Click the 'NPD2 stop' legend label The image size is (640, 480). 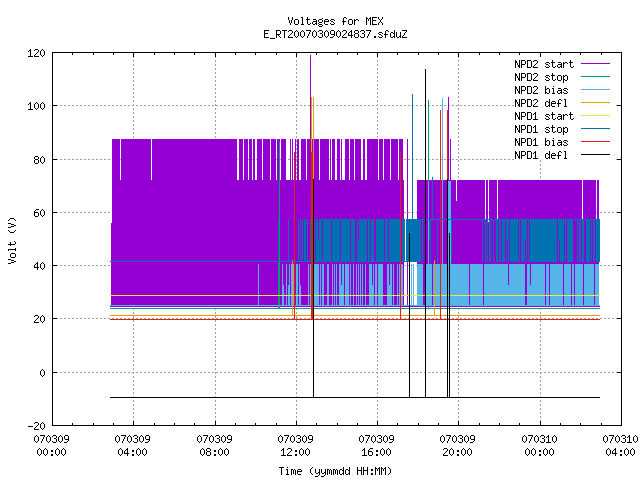coord(541,77)
